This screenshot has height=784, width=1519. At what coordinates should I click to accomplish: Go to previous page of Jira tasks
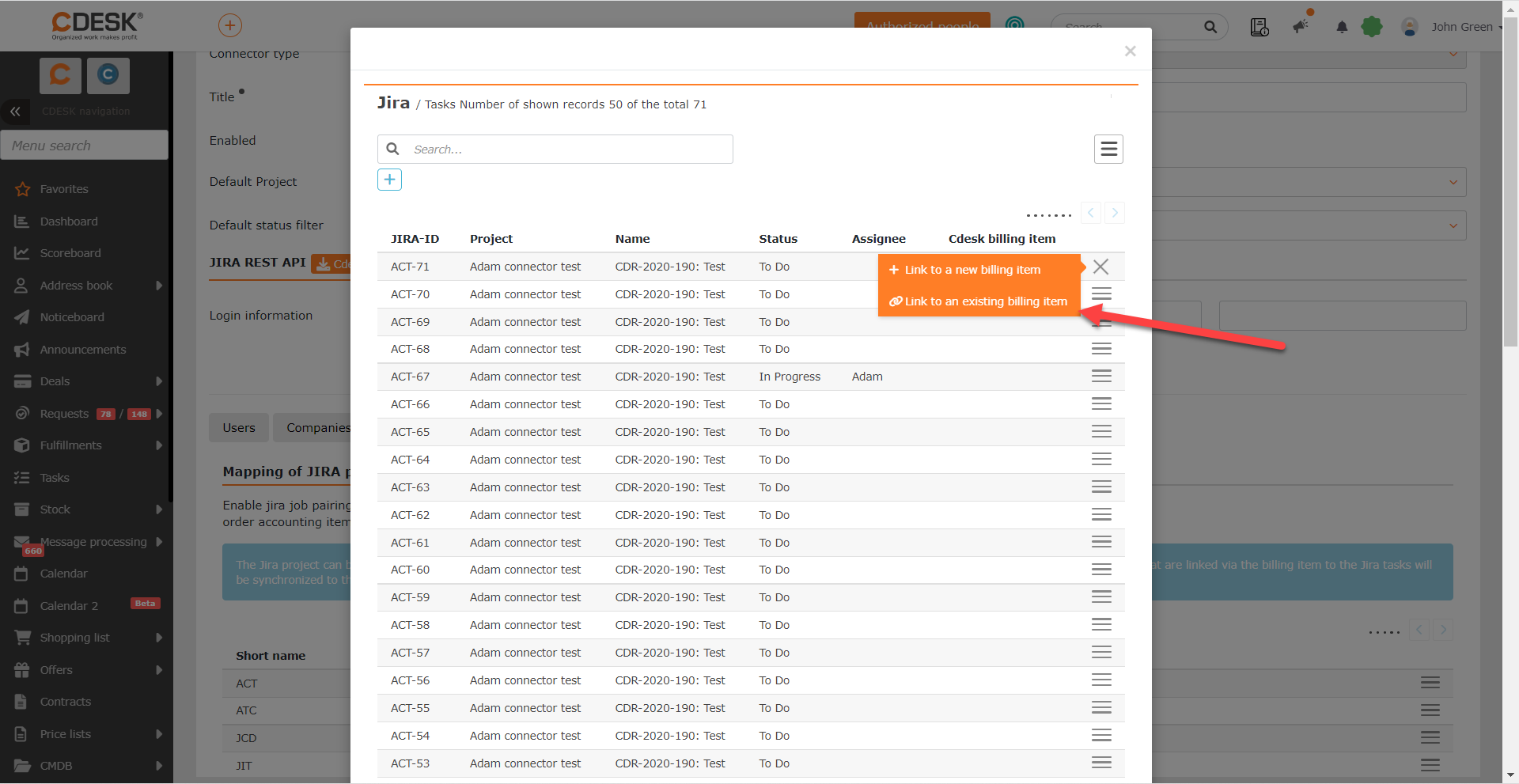(x=1091, y=213)
